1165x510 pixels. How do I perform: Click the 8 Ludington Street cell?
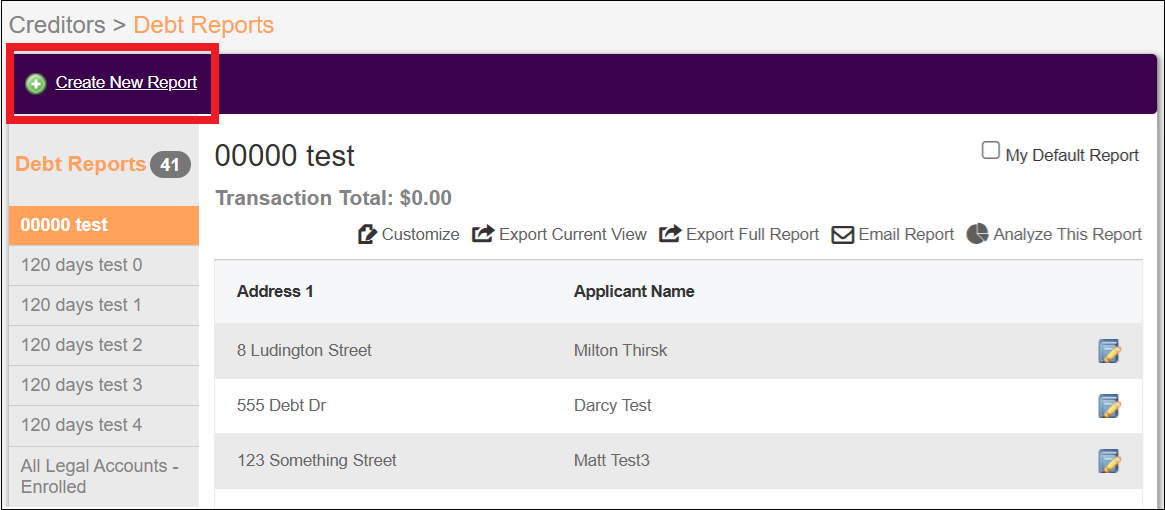(304, 350)
